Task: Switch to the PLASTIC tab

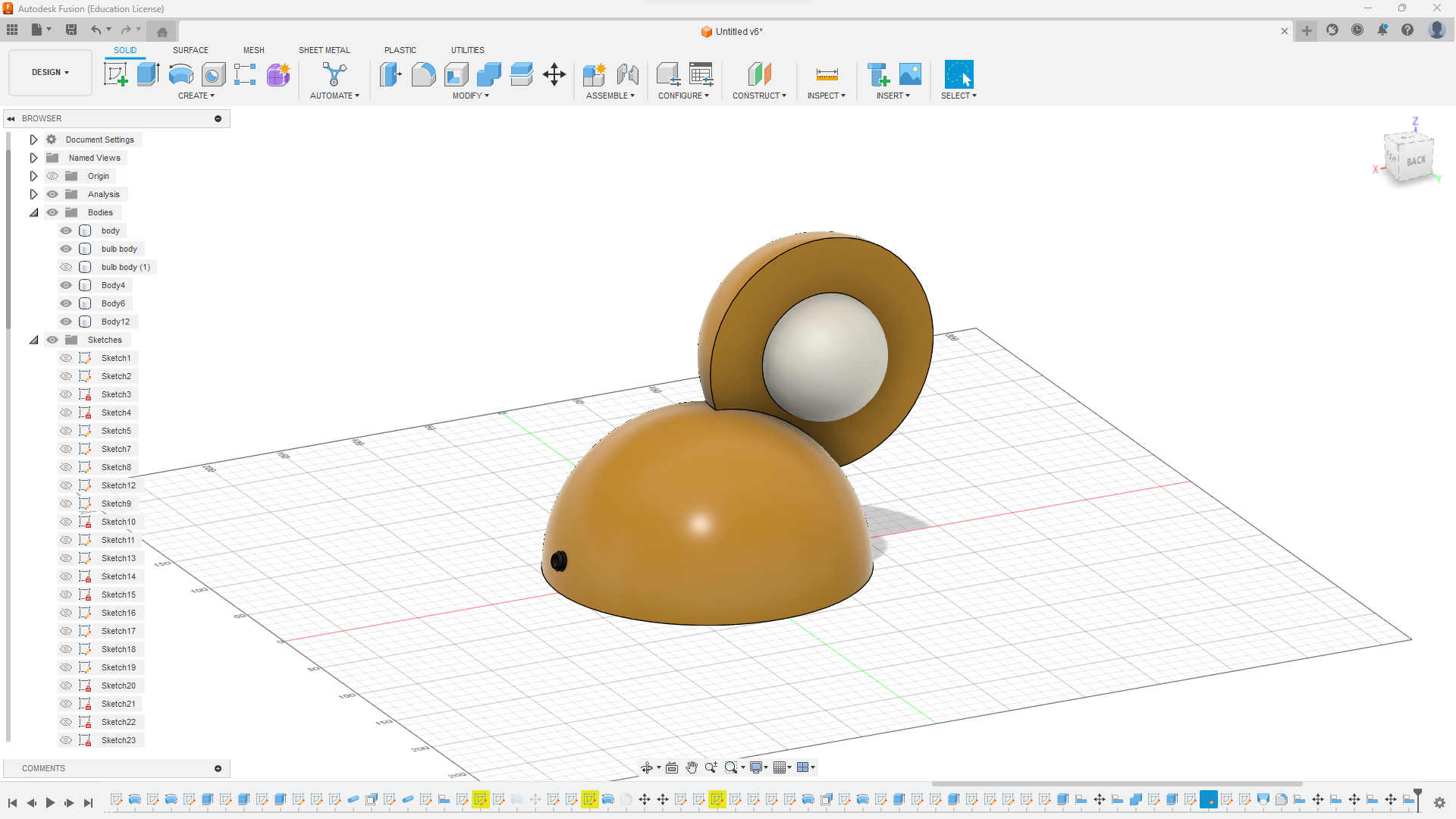Action: pyautogui.click(x=400, y=50)
